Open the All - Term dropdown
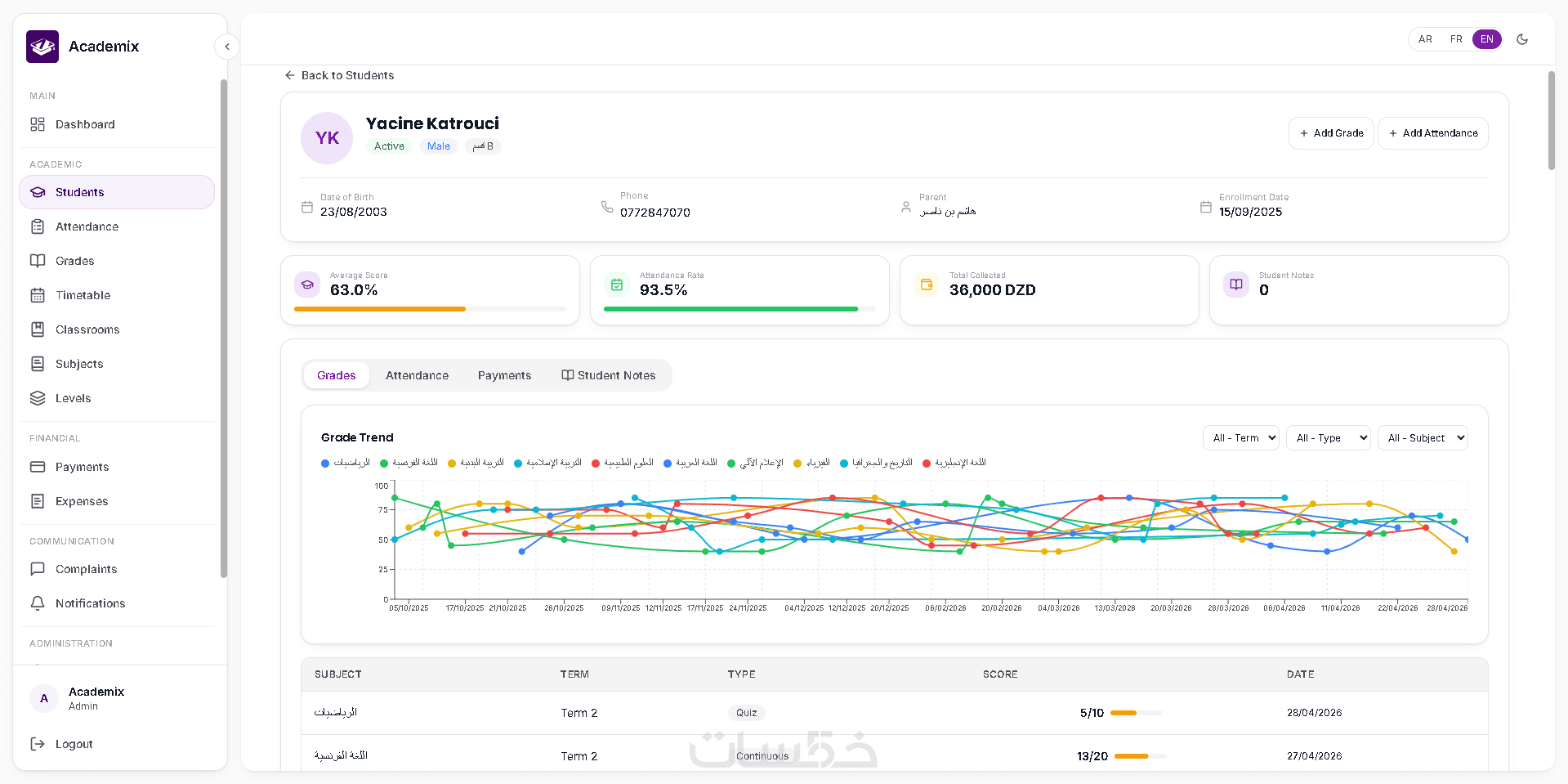The image size is (1568, 784). click(1241, 438)
